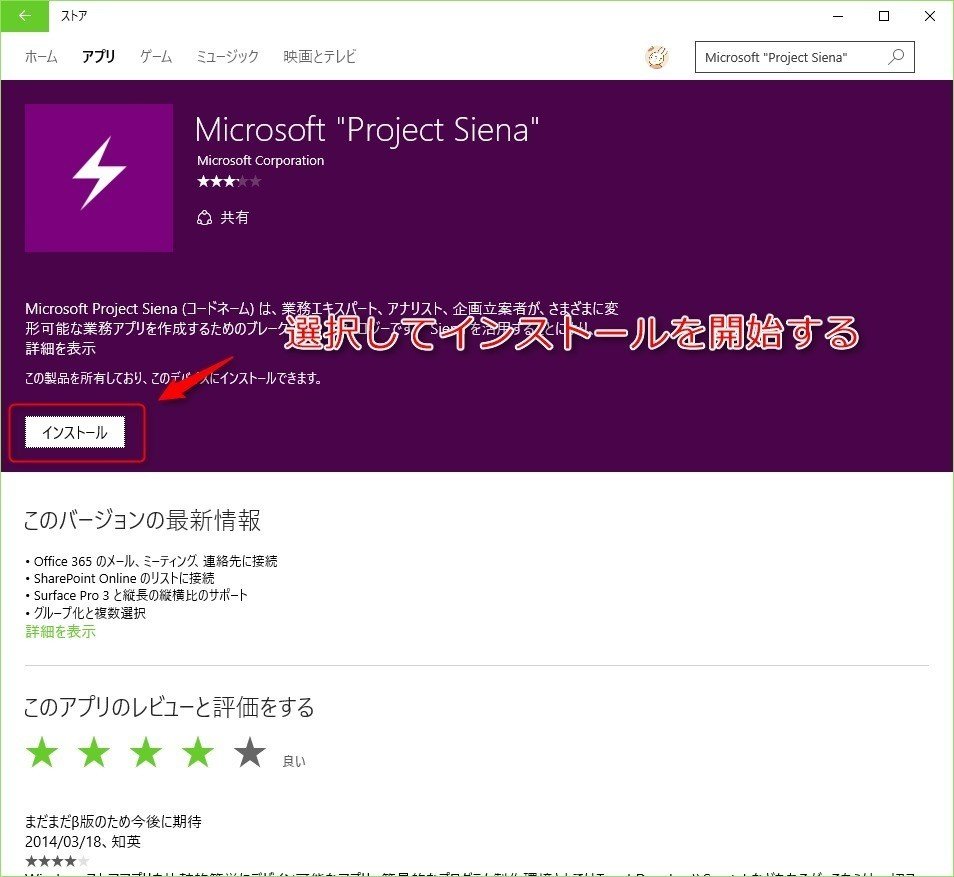Go back with the green arrow button

[x=24, y=16]
